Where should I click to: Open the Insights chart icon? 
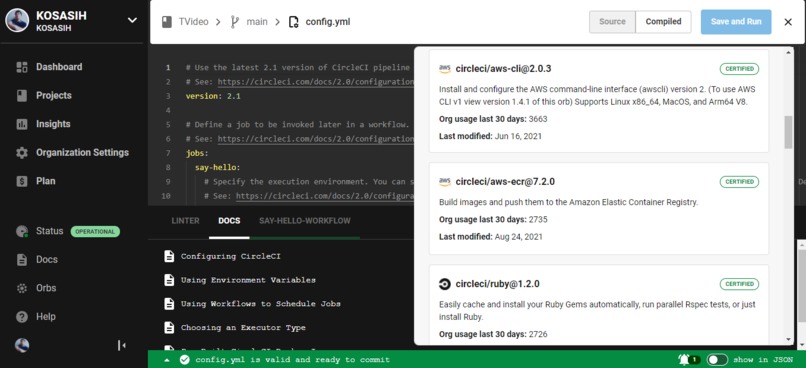tap(22, 124)
